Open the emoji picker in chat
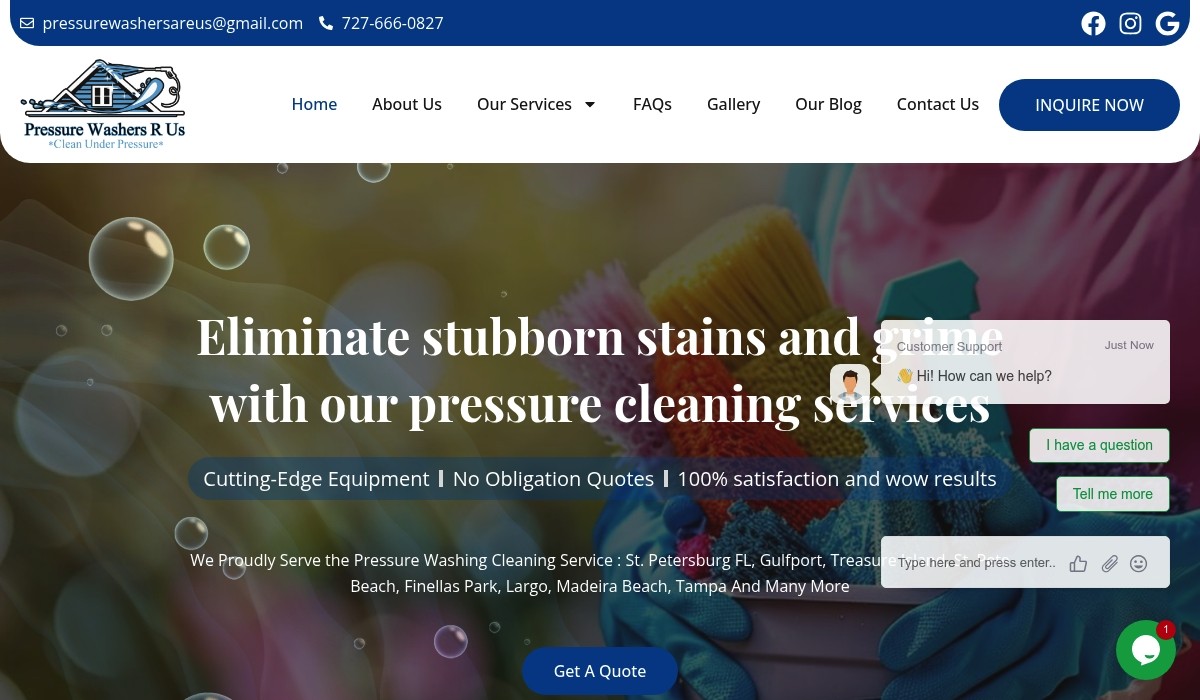This screenshot has height=700, width=1200. click(1138, 564)
